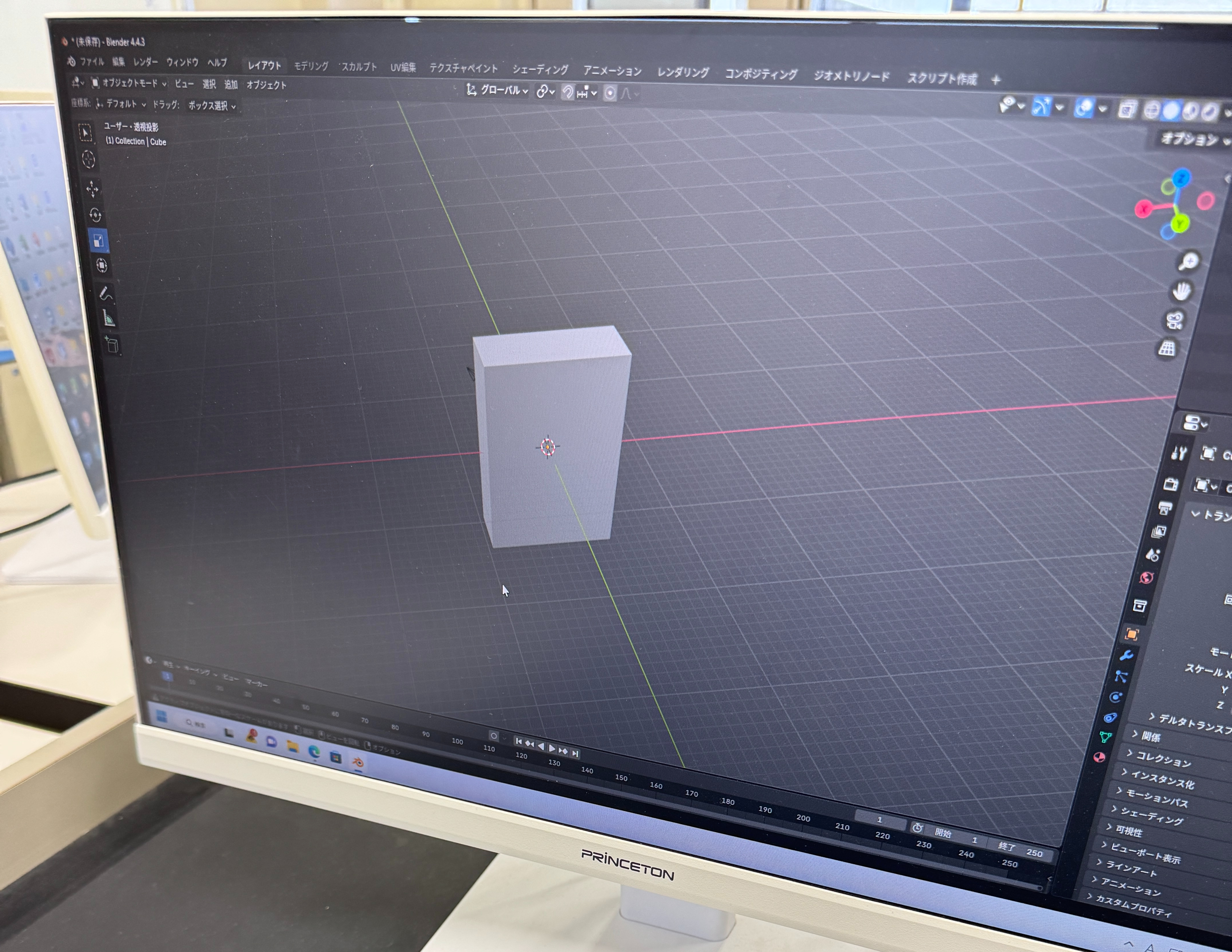
Task: Activate the 3D Cursor tool
Action: click(x=89, y=160)
